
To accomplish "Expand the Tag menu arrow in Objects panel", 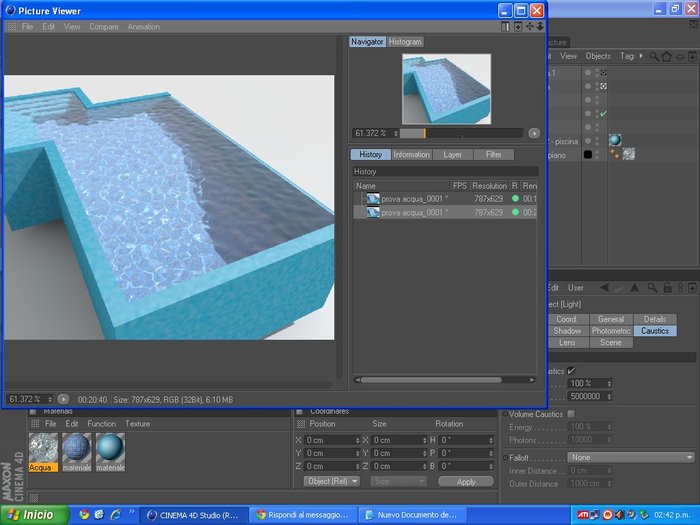I will pyautogui.click(x=641, y=56).
